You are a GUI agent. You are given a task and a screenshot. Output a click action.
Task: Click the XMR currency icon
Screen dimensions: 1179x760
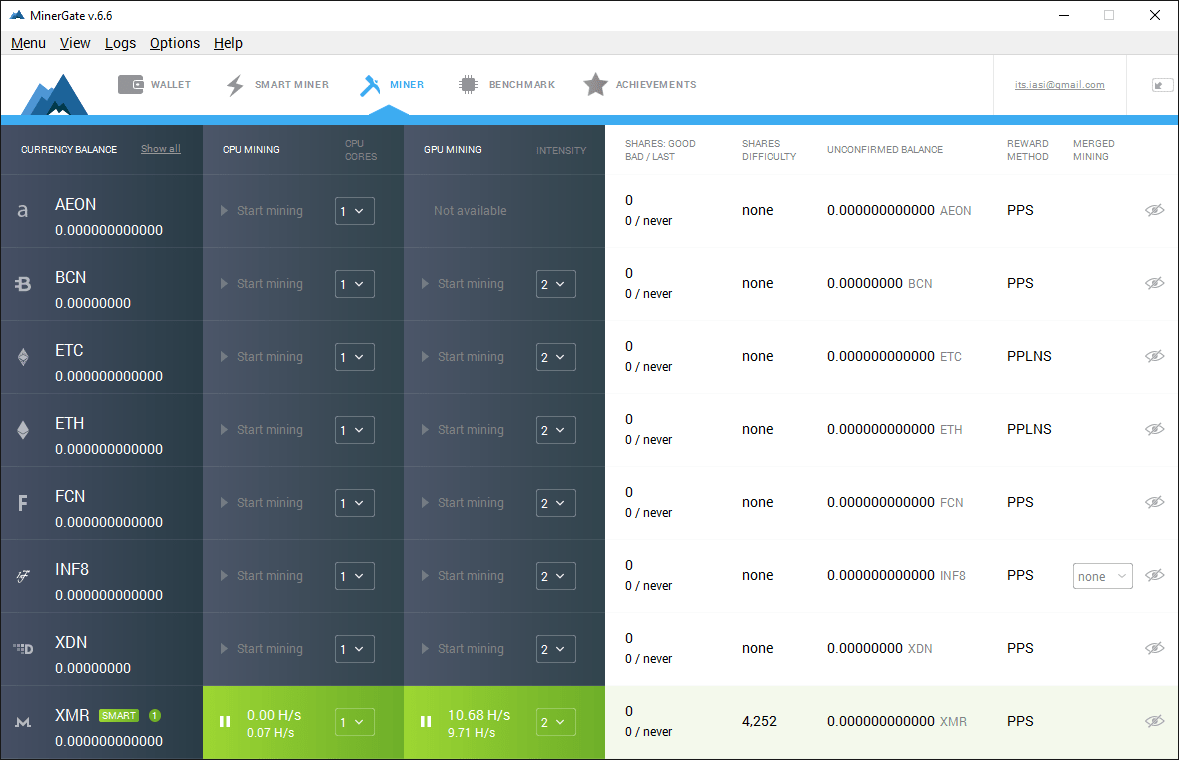click(23, 722)
